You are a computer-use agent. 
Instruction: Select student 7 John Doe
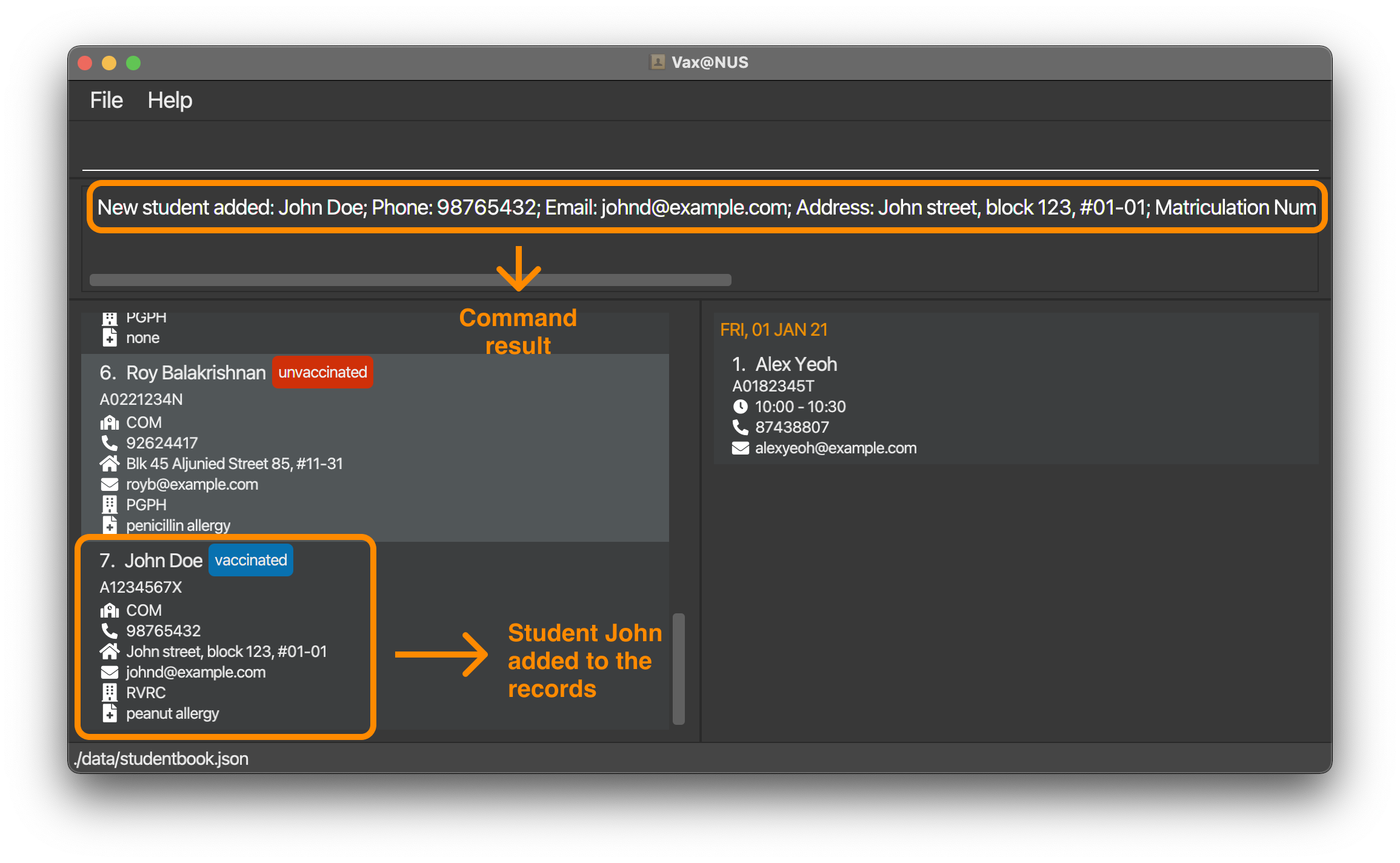(375, 635)
